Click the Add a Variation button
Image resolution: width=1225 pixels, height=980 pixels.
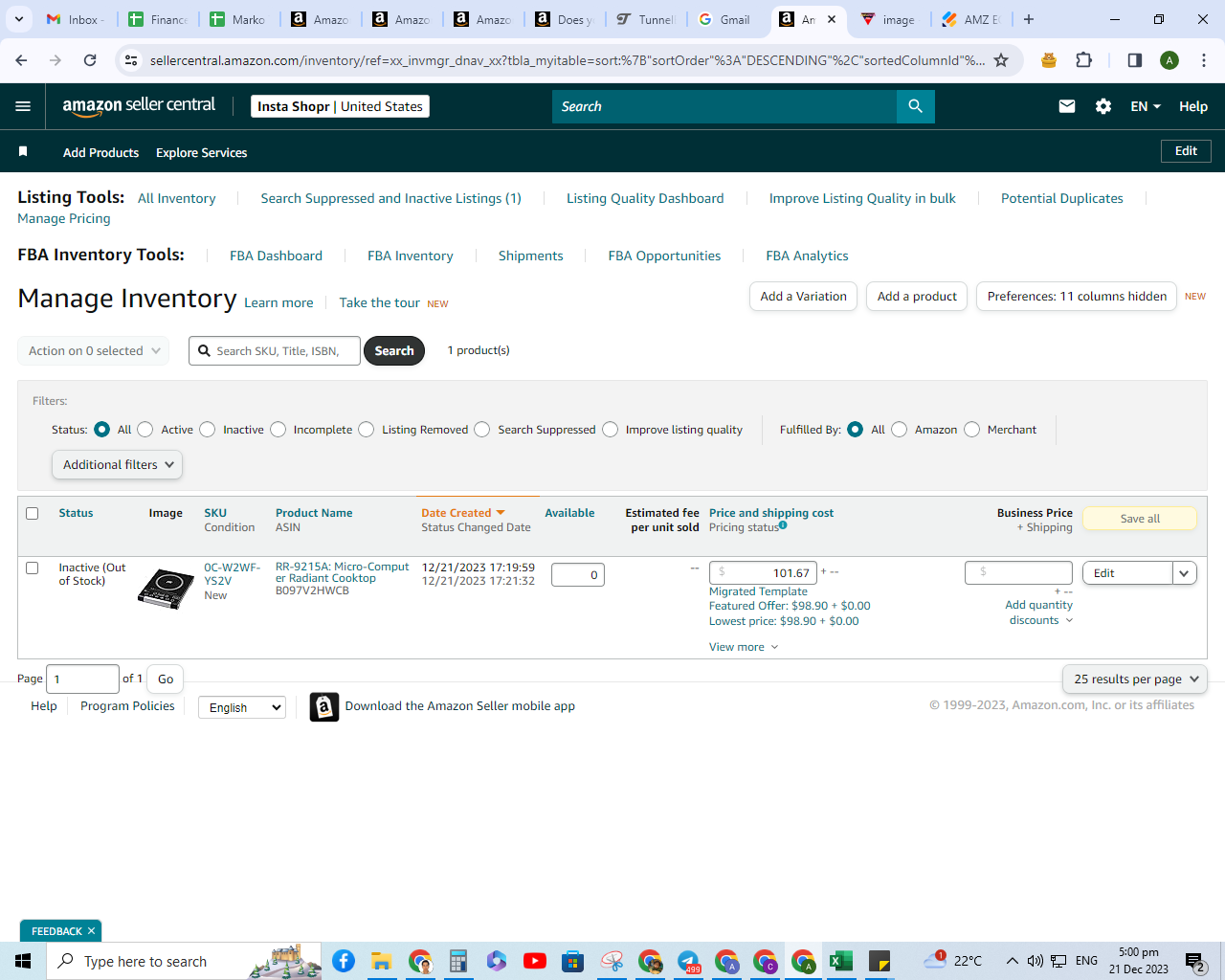pos(804,297)
